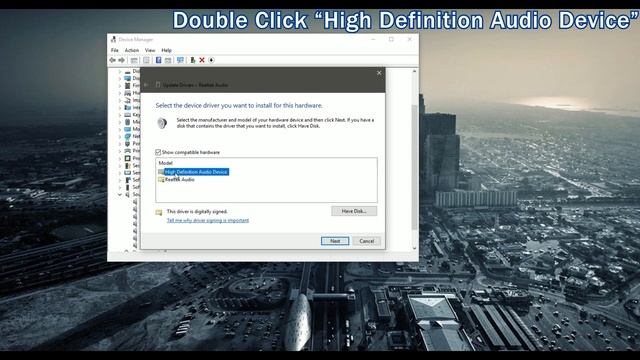The height and width of the screenshot is (360, 640).
Task: Click Device Manager vertical scrollbar thumb
Action: point(415,167)
